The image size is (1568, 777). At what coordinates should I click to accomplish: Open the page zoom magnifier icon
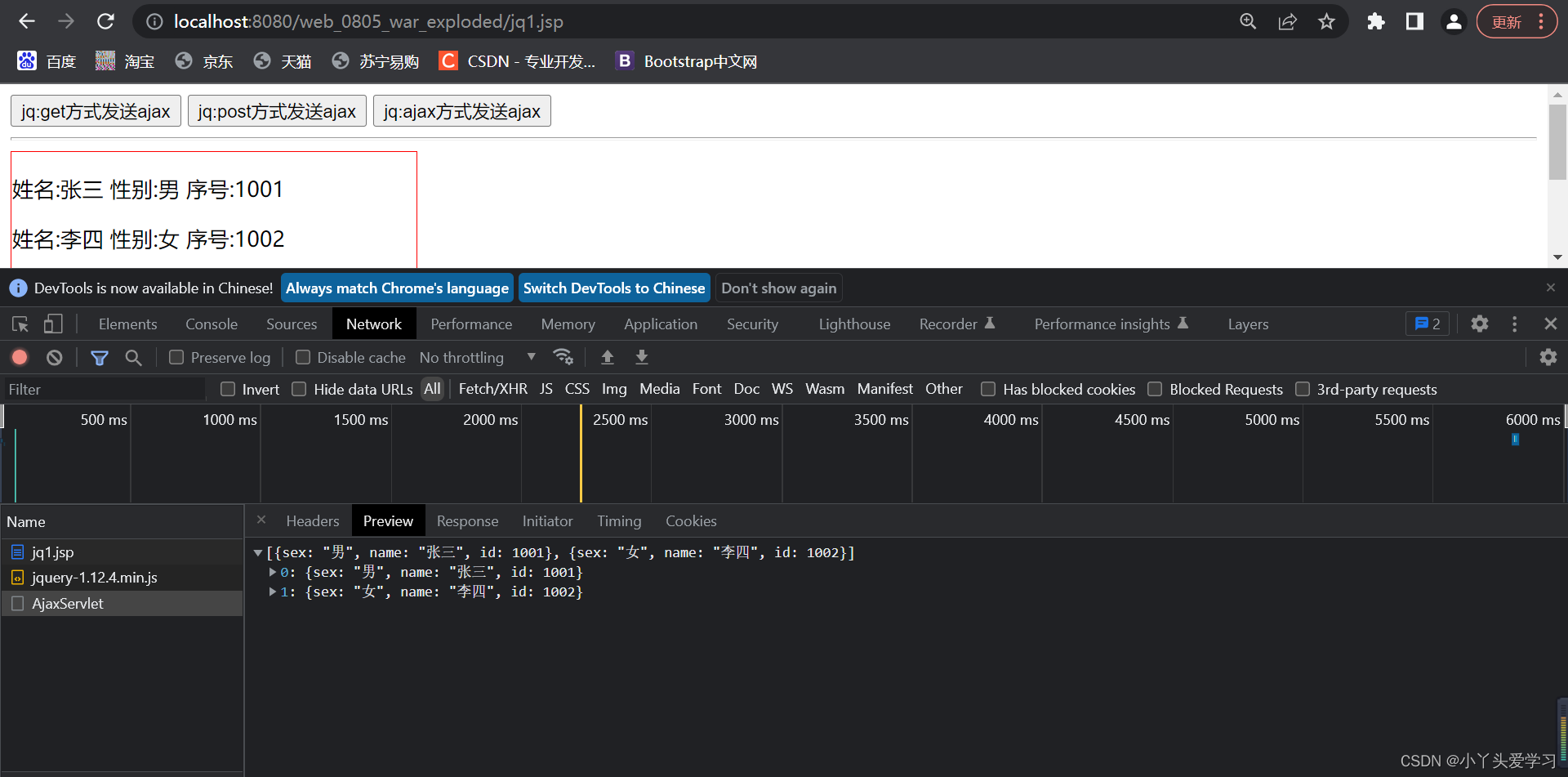point(1248,21)
